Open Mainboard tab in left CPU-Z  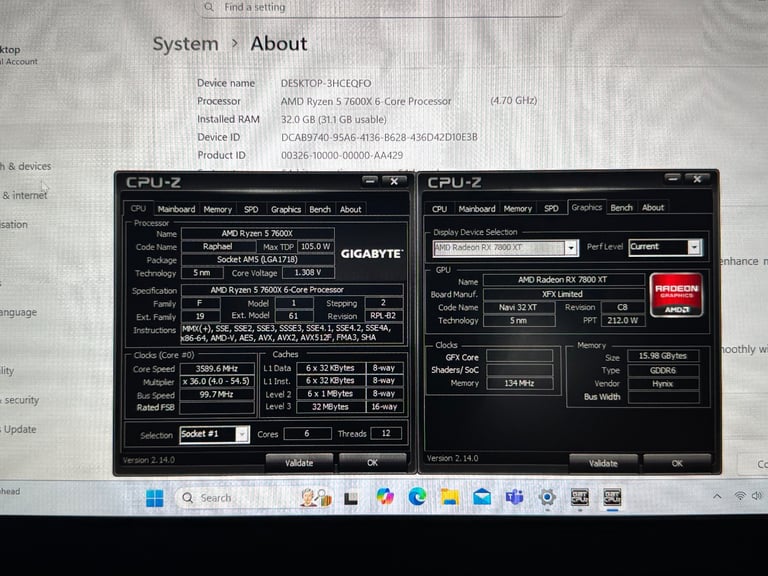(176, 209)
